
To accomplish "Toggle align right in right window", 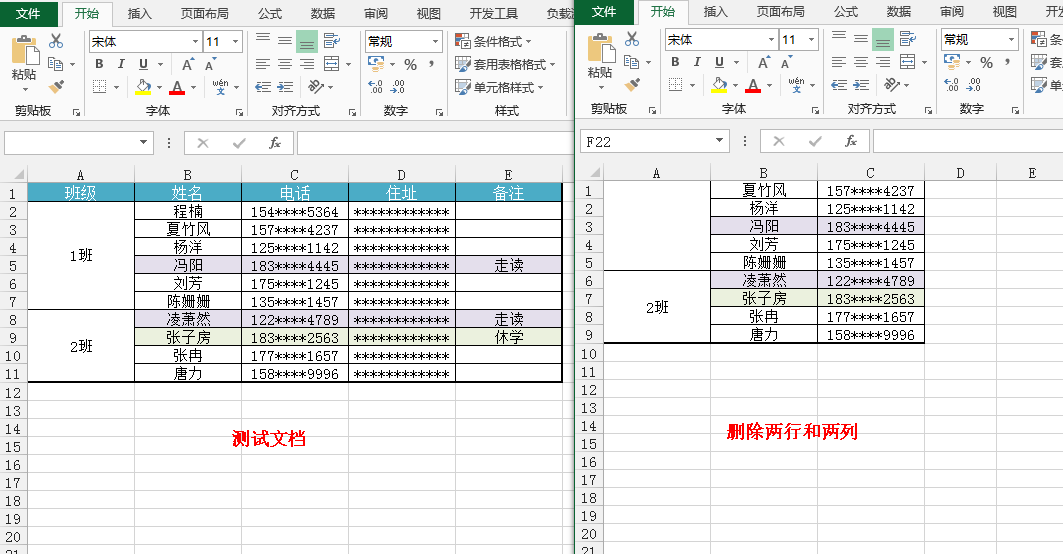I will 883,62.
